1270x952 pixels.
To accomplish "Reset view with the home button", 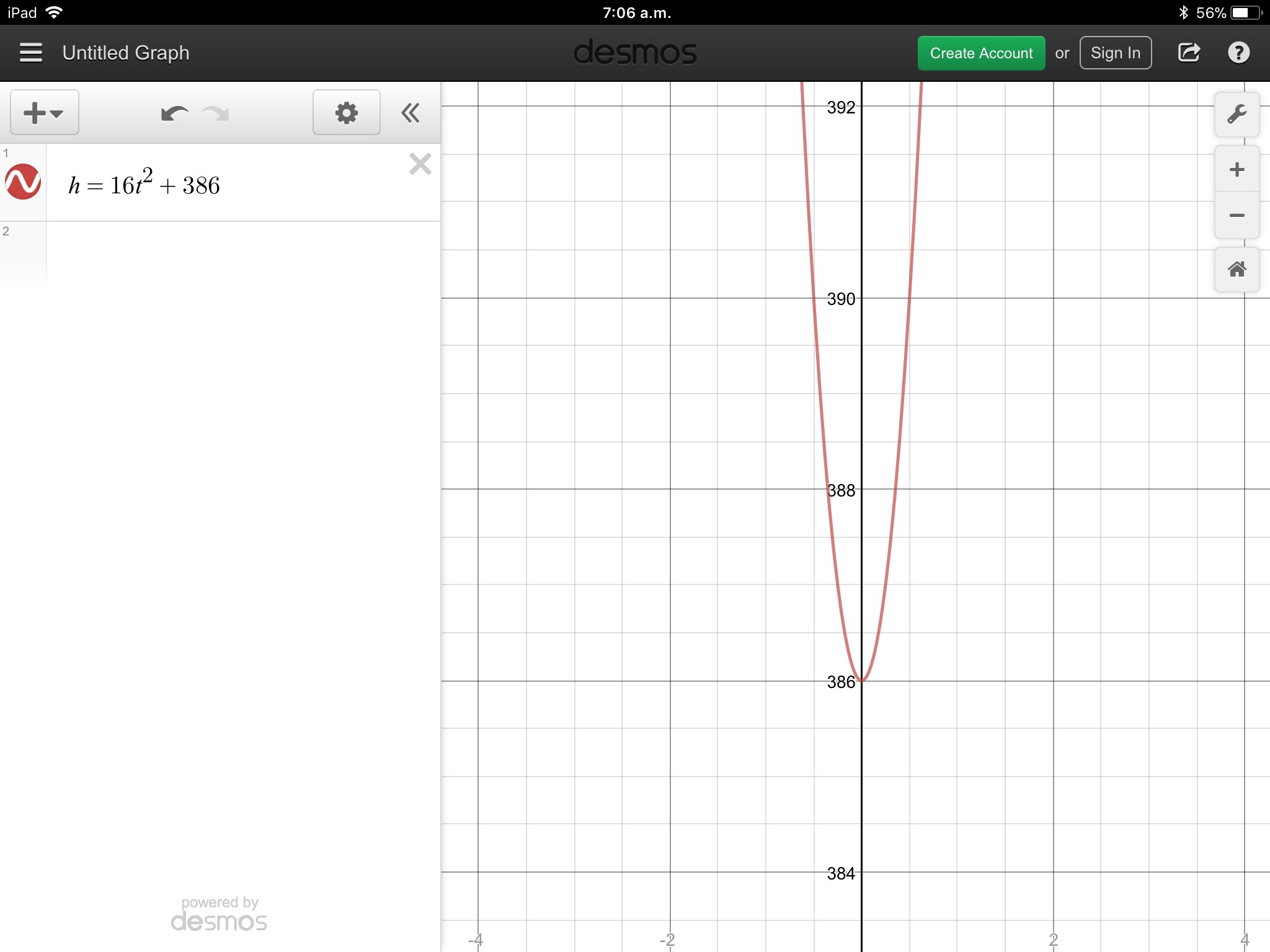I will (1237, 270).
